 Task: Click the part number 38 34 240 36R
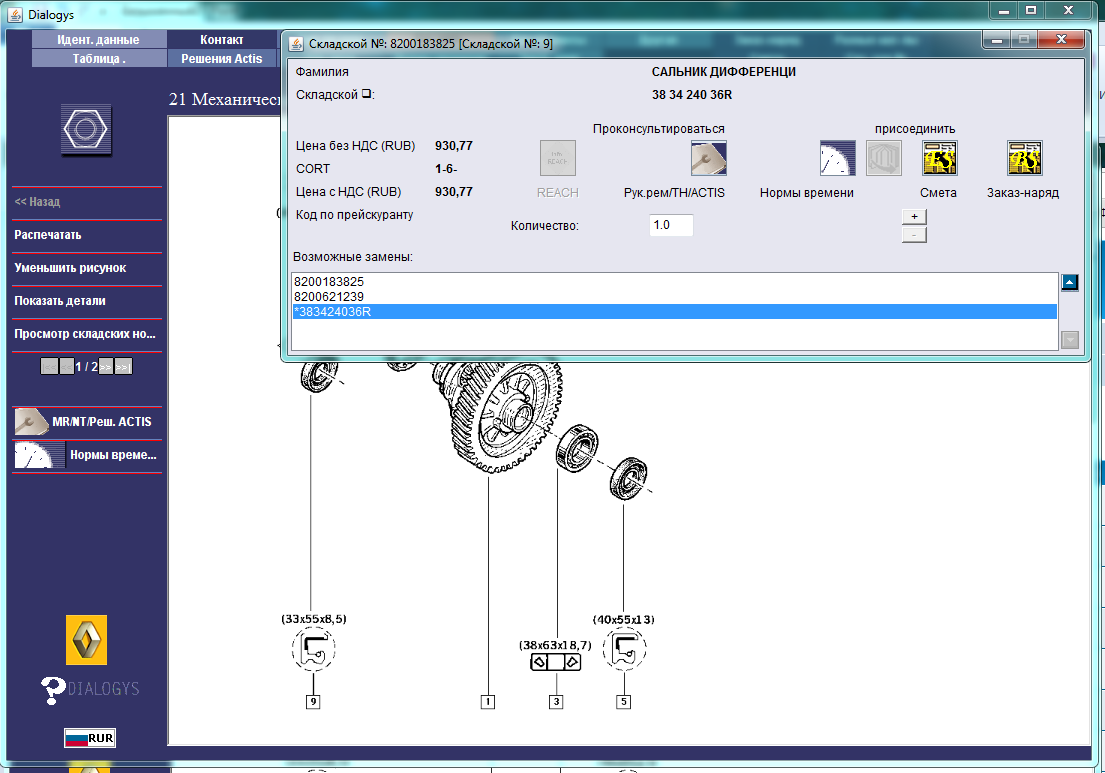tap(691, 94)
